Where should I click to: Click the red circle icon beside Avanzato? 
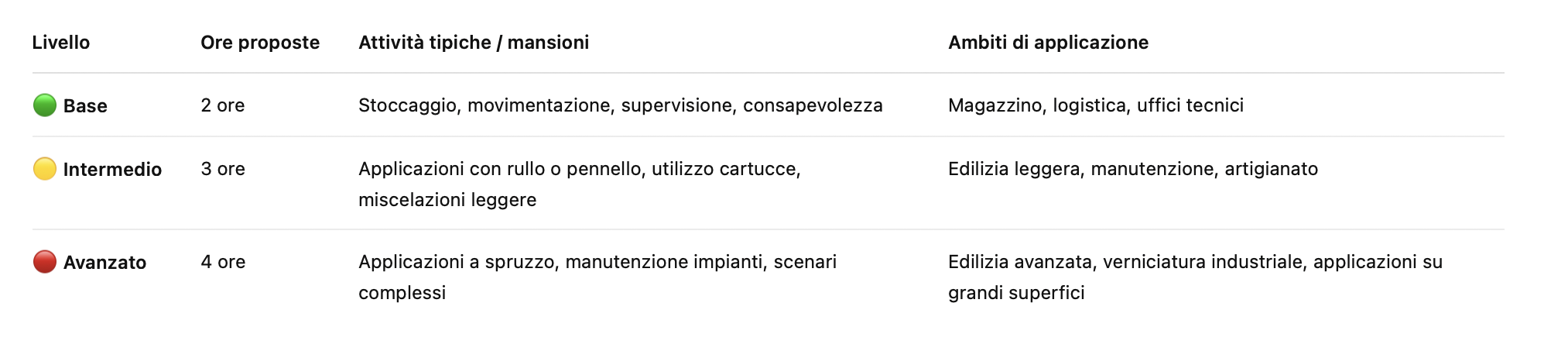(x=45, y=262)
